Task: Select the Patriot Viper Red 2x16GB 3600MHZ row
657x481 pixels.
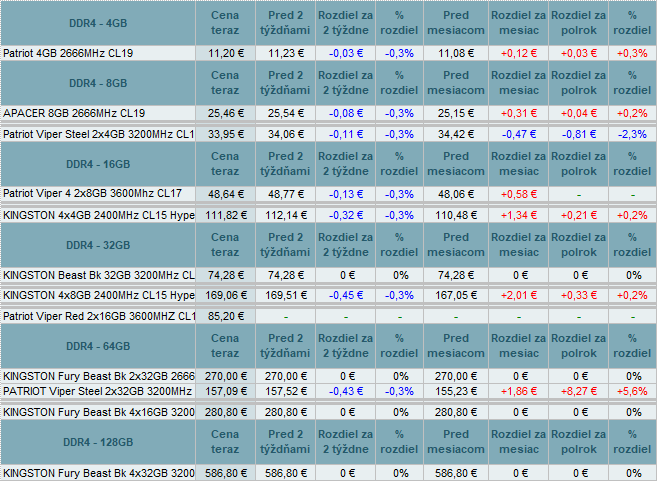Action: [x=98, y=316]
